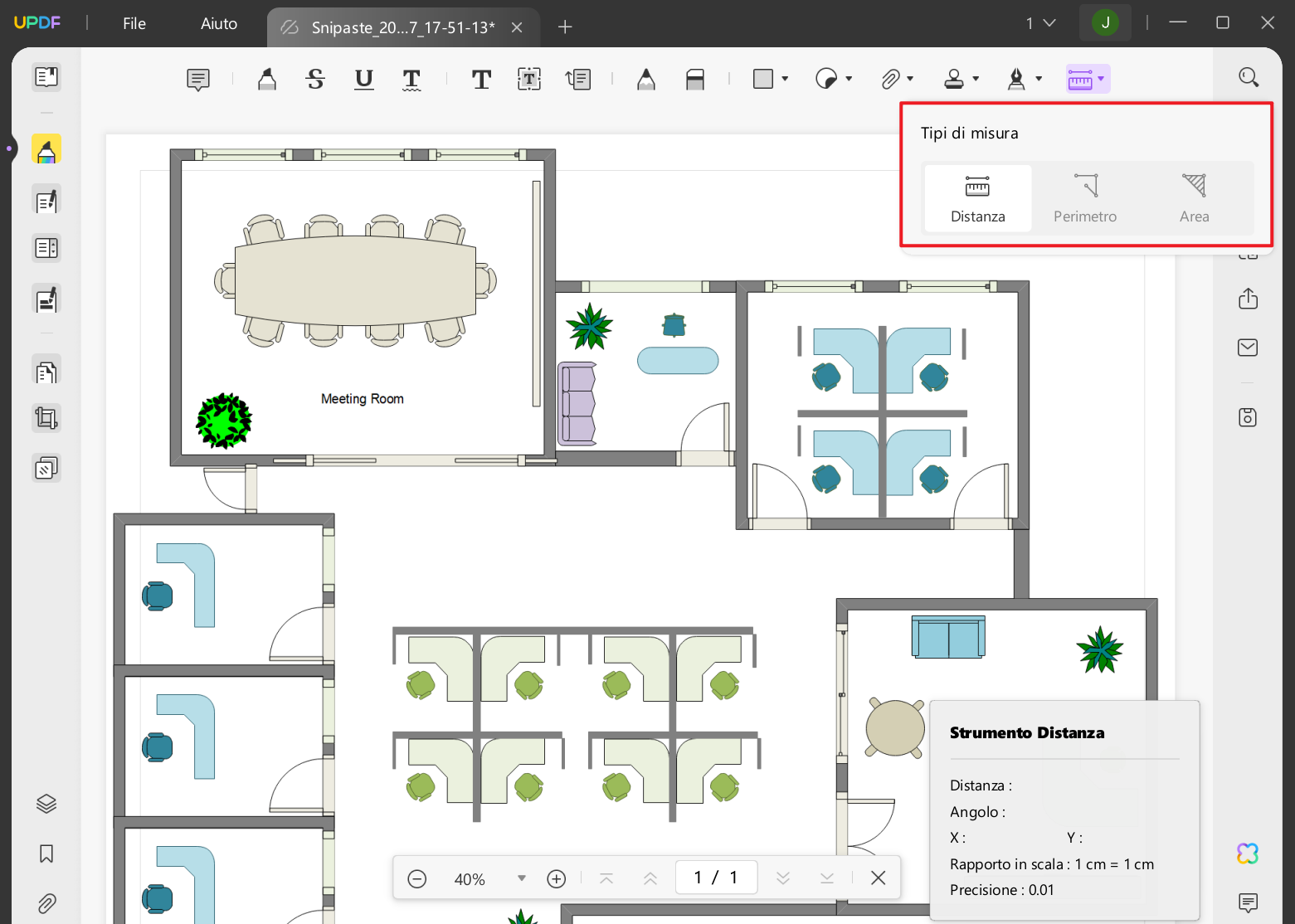Select the Pencil drawing tool

pyautogui.click(x=646, y=80)
